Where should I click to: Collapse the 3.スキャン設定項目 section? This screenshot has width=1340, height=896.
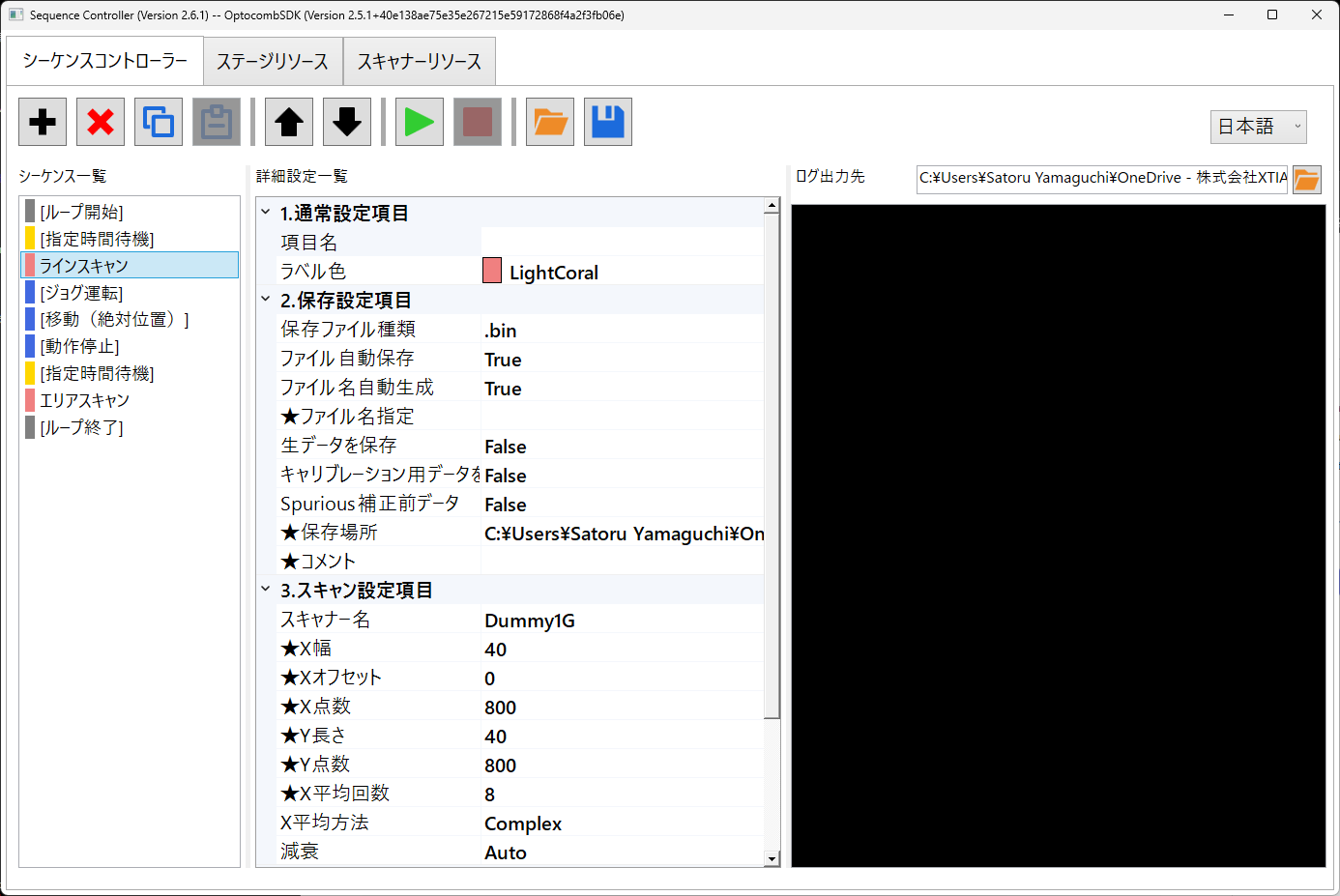(x=266, y=590)
